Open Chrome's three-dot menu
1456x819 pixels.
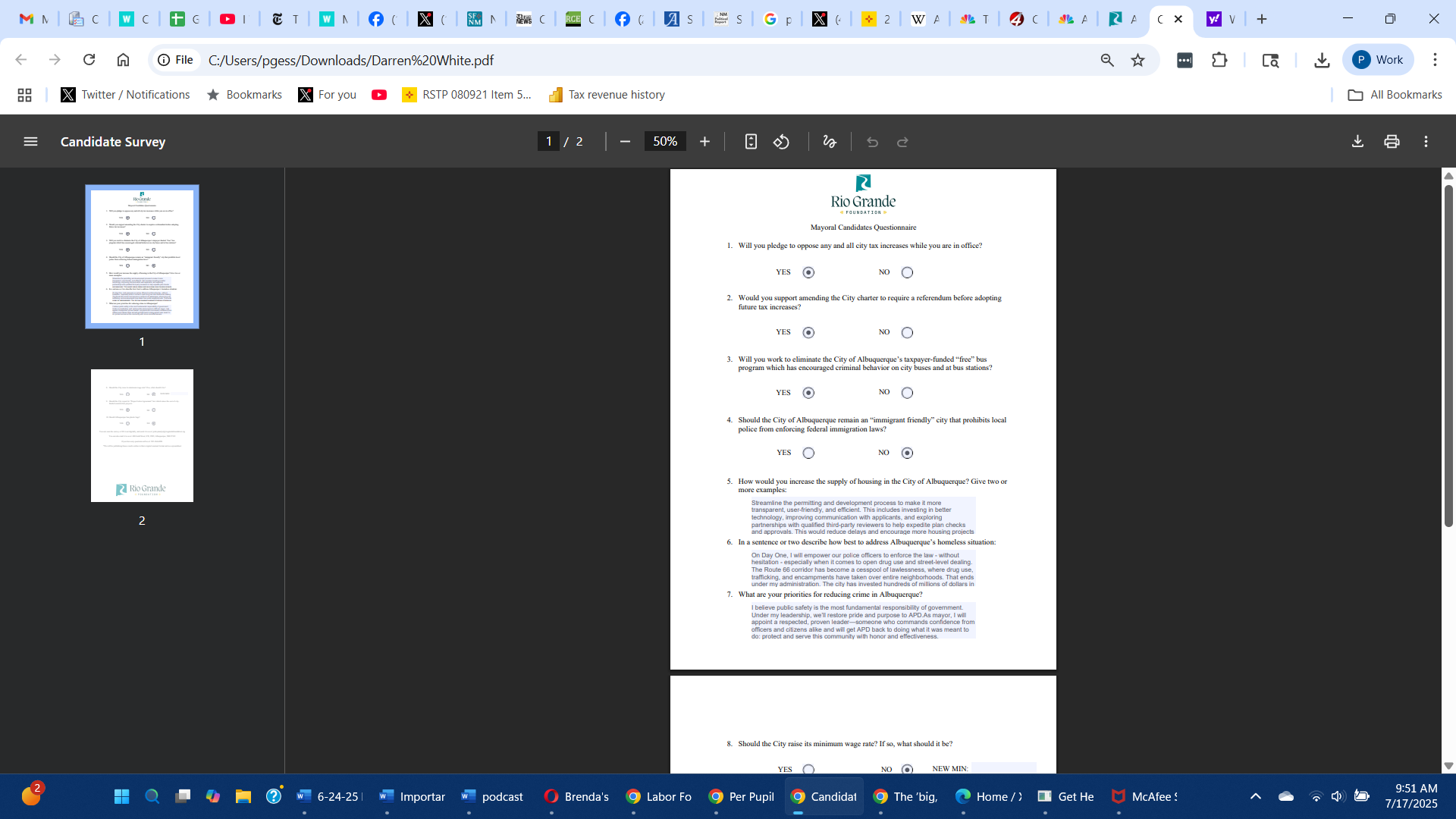pyautogui.click(x=1435, y=60)
